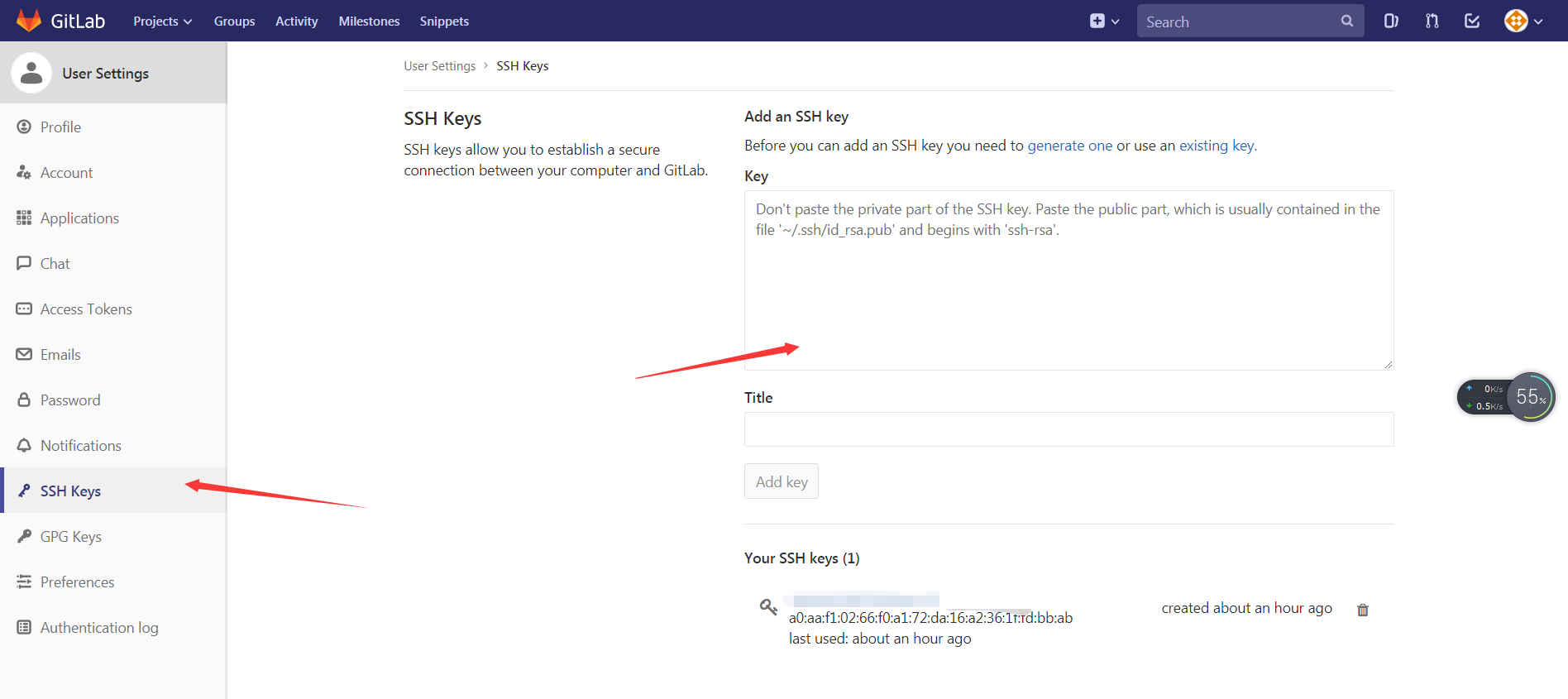Click the search magnifier icon

click(1346, 22)
